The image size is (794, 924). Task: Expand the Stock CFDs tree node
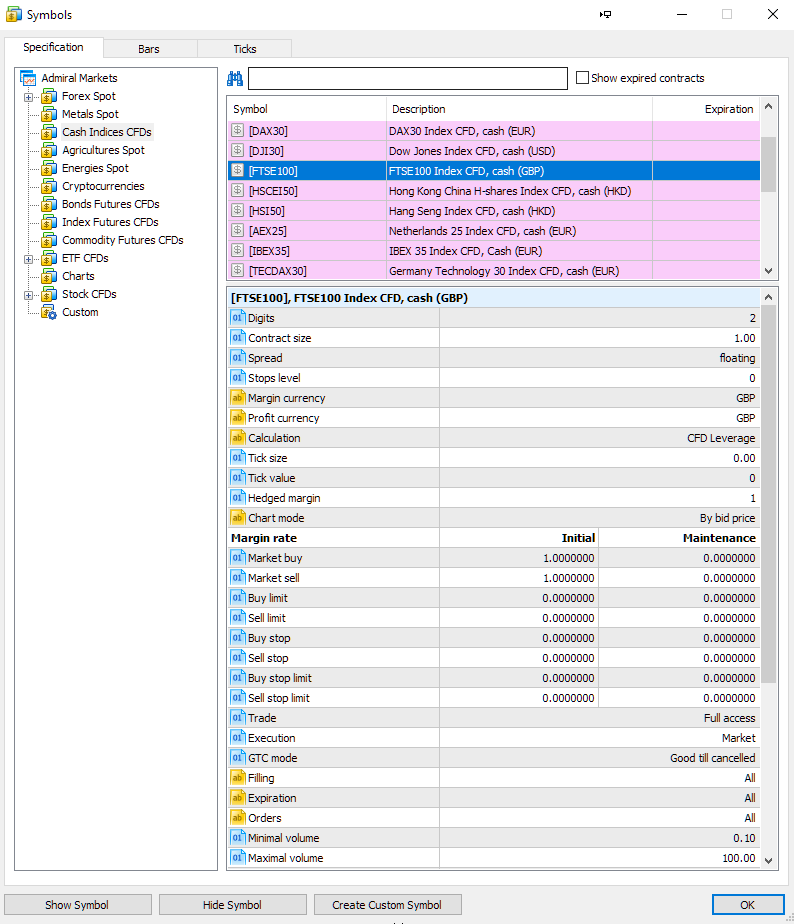pyautogui.click(x=29, y=295)
